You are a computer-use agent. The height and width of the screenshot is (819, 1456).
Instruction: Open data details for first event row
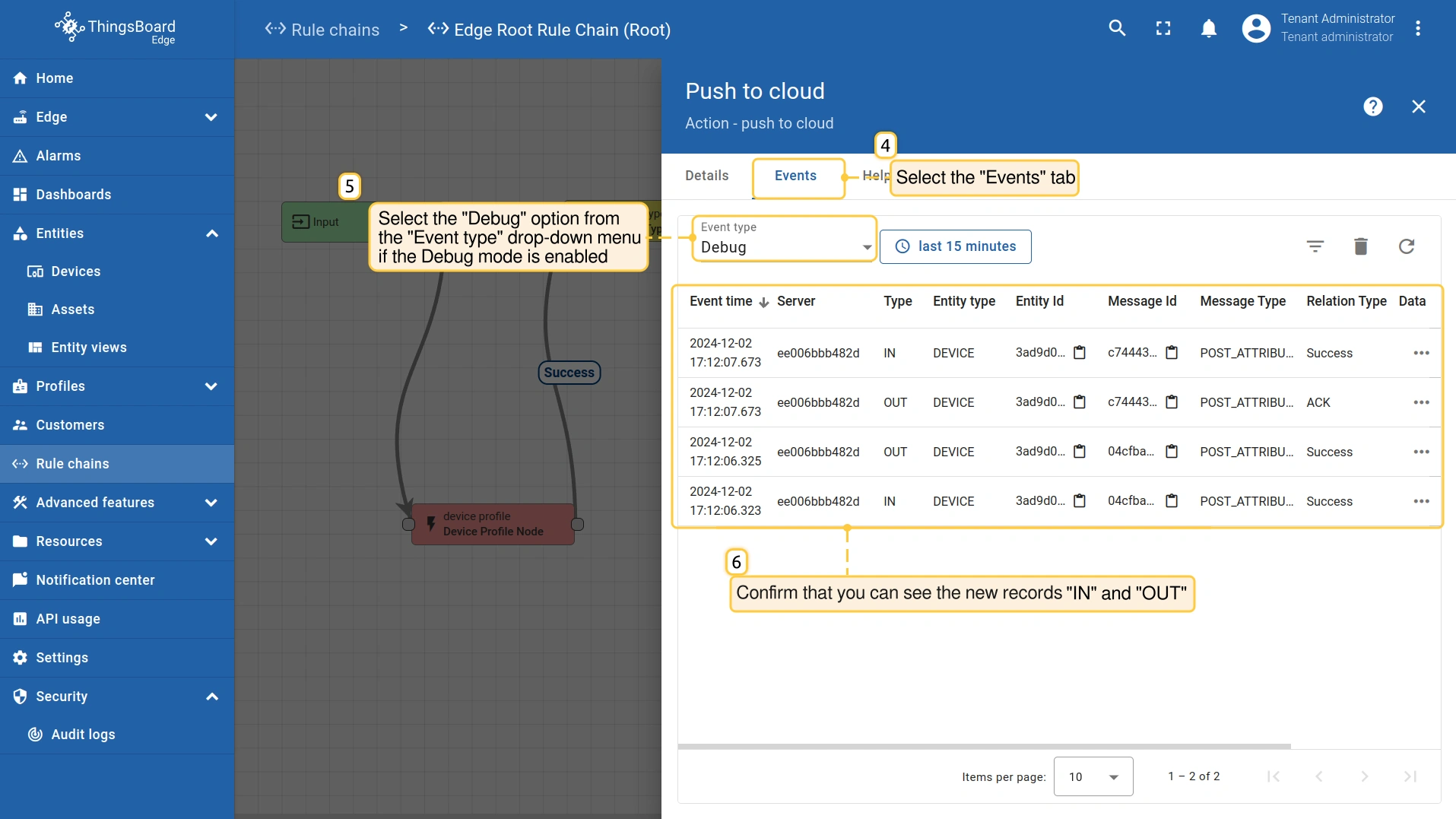(x=1421, y=353)
